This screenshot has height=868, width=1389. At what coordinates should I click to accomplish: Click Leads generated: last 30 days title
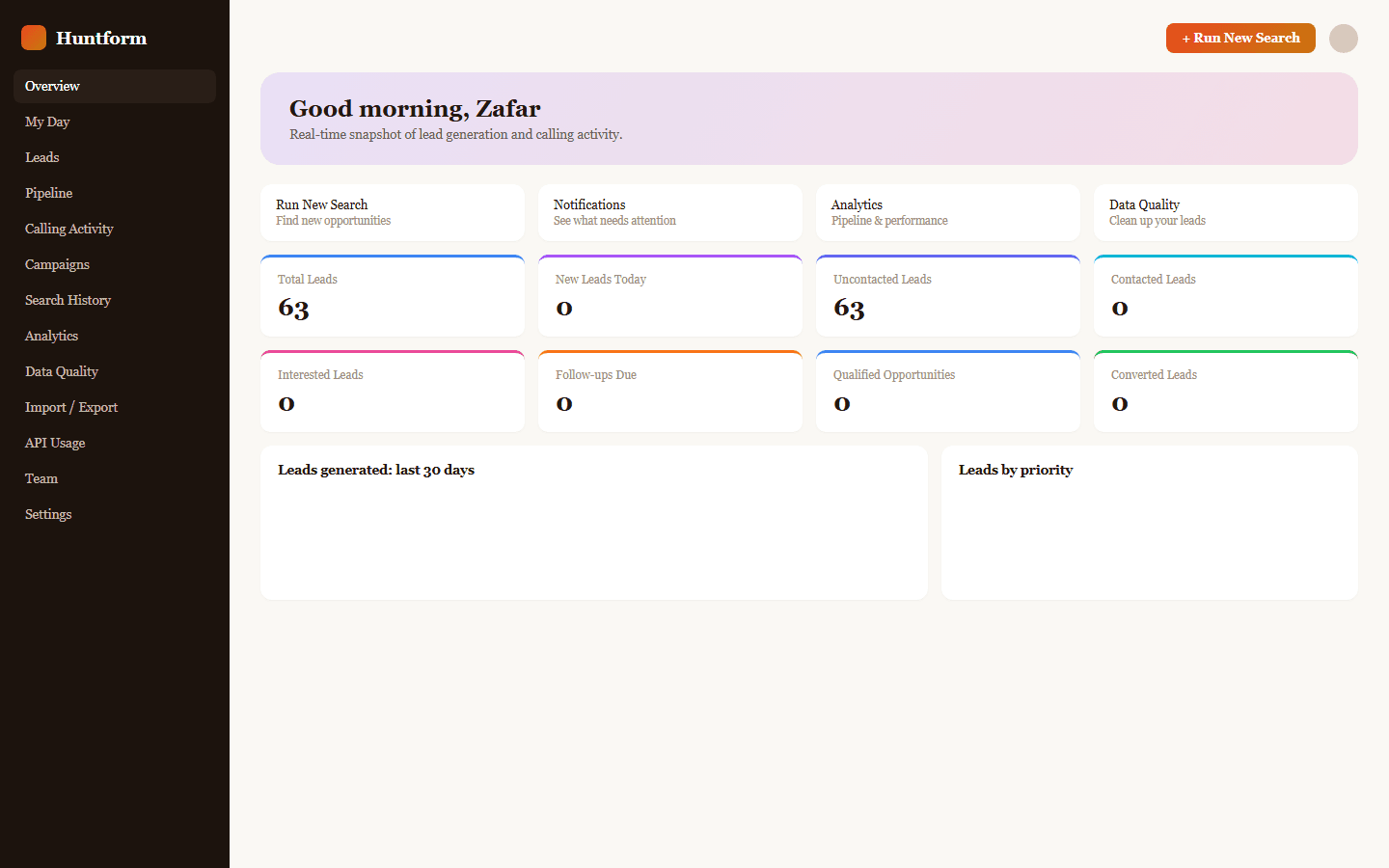tap(376, 470)
